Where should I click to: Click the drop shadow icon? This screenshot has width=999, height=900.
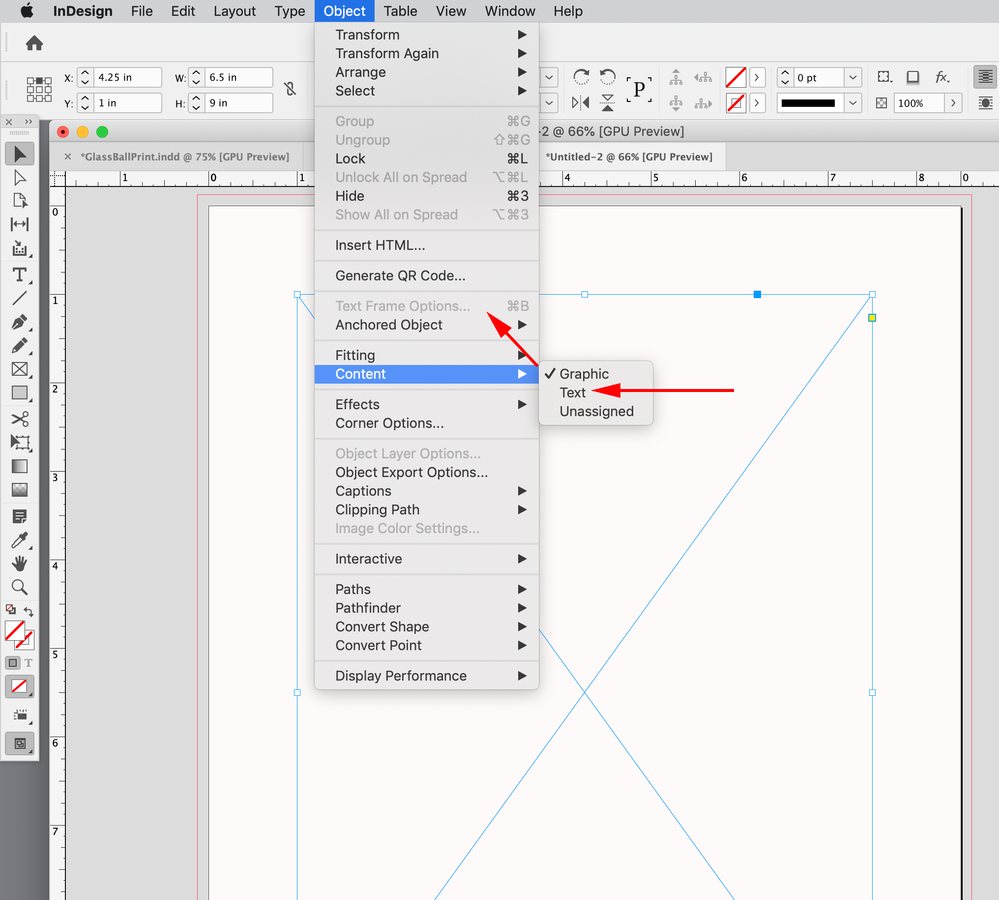pyautogui.click(x=913, y=77)
